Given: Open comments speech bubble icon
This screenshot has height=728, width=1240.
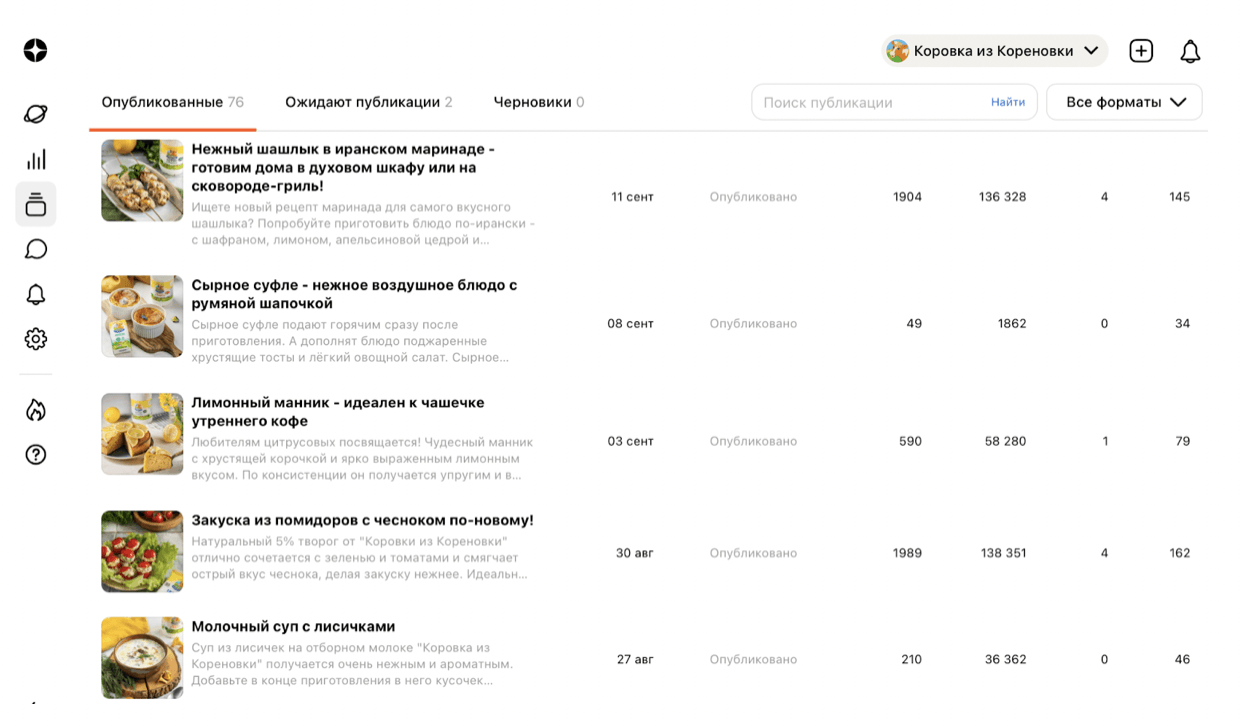Looking at the screenshot, I should (36, 249).
